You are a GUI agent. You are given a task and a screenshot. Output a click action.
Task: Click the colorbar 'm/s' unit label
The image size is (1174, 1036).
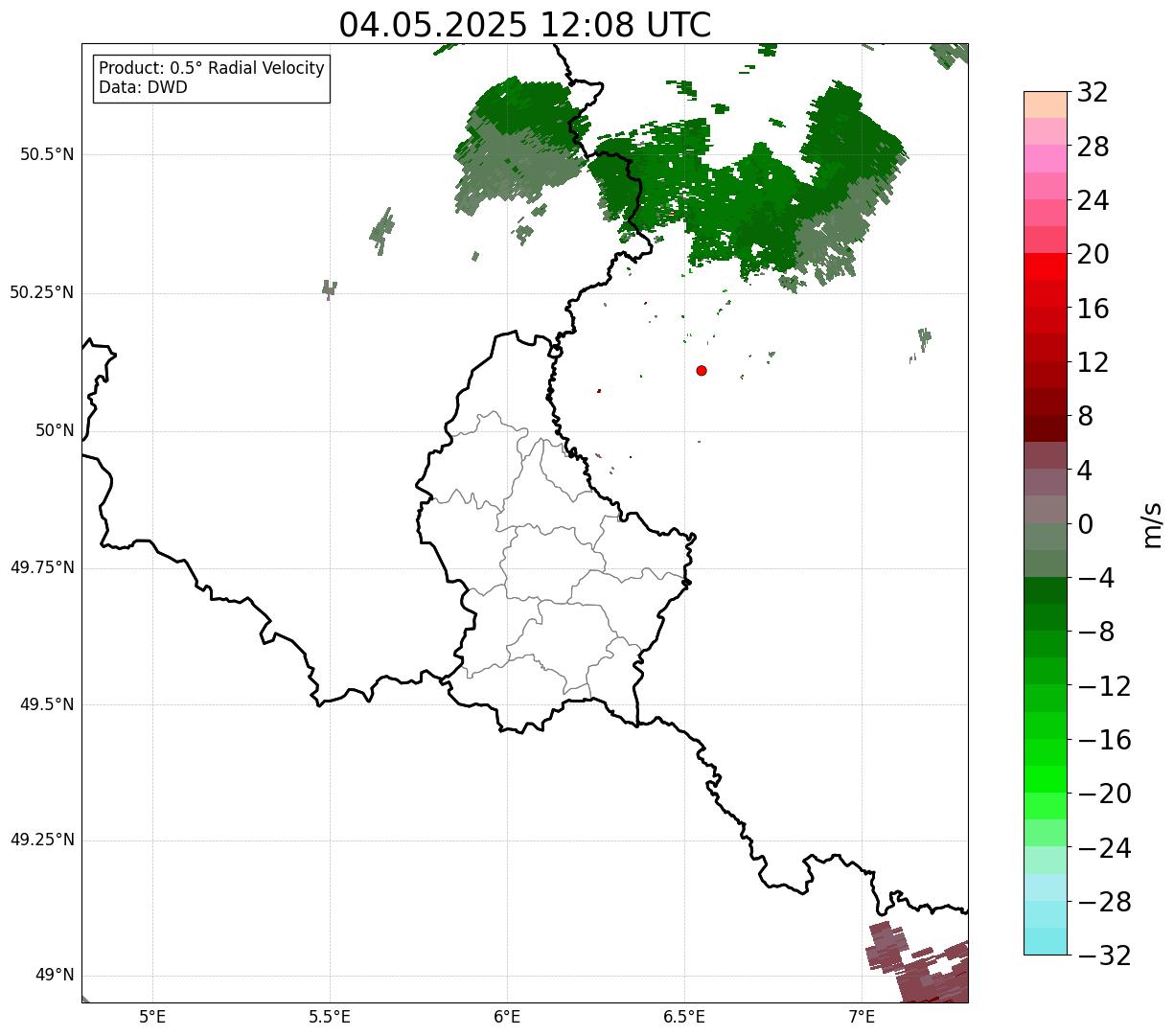[x=1151, y=524]
